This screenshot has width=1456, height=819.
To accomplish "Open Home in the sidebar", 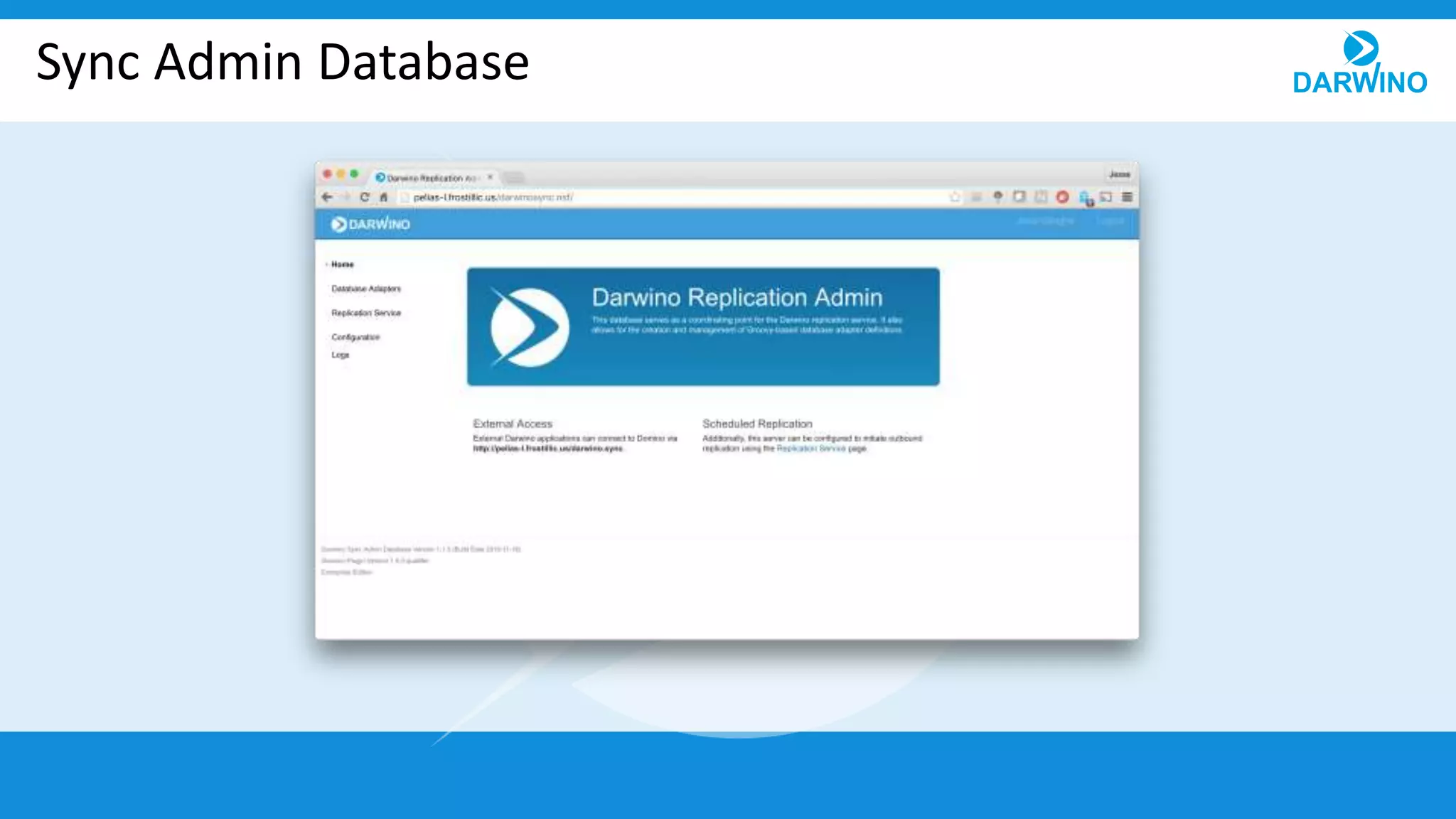I will point(343,264).
